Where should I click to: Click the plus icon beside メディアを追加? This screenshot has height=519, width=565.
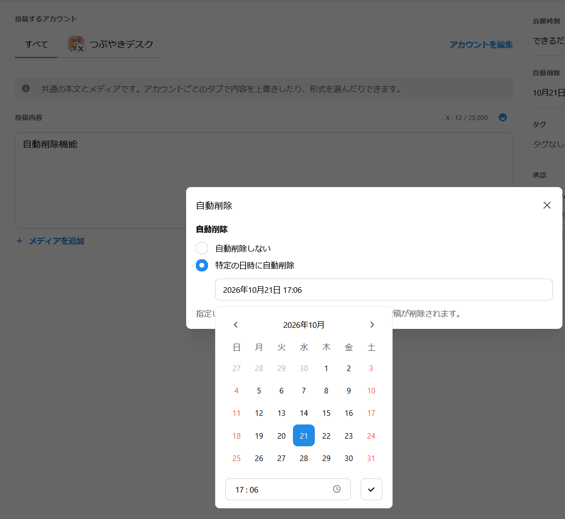19,241
